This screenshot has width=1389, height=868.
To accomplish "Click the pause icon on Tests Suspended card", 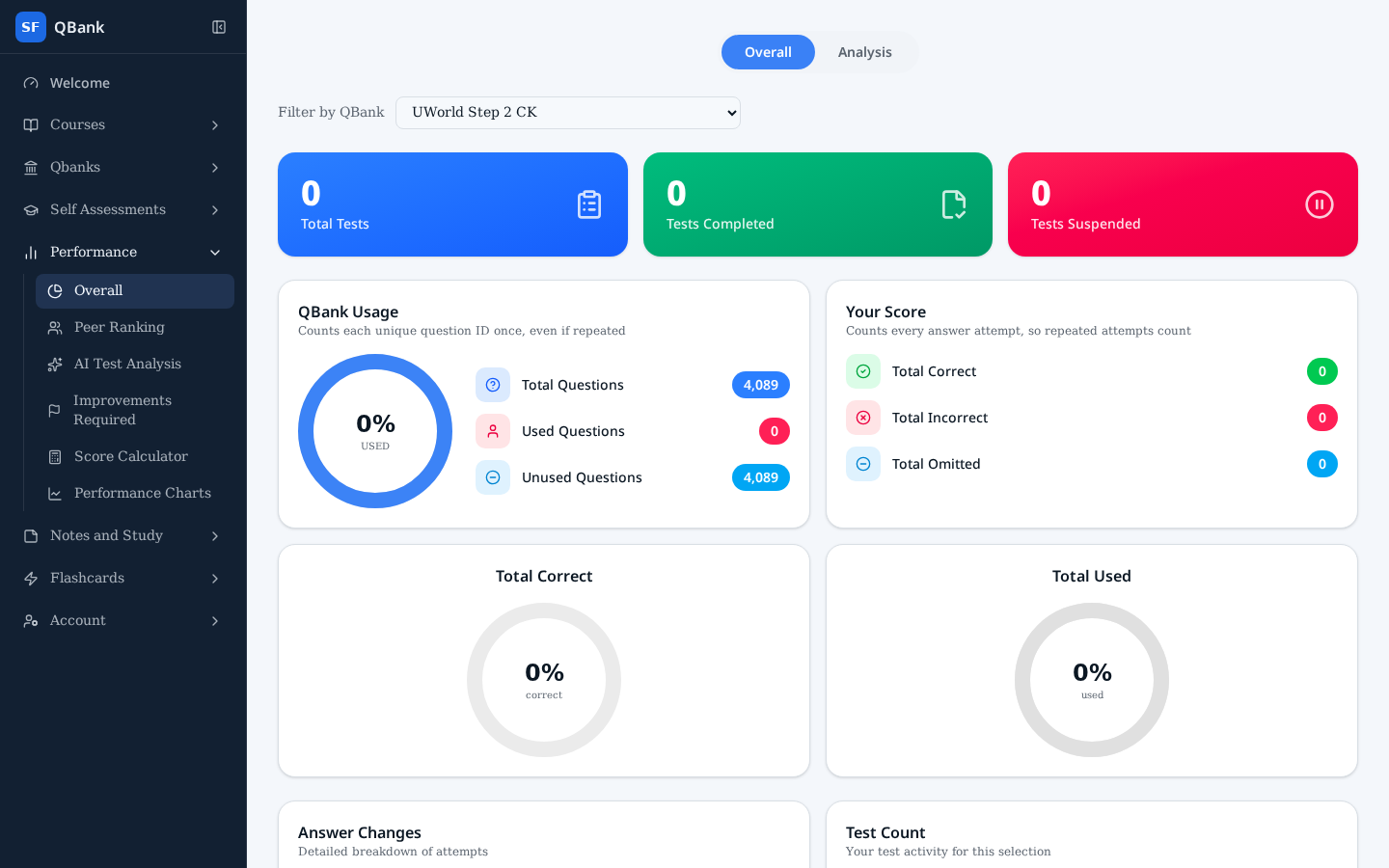I will [x=1320, y=204].
